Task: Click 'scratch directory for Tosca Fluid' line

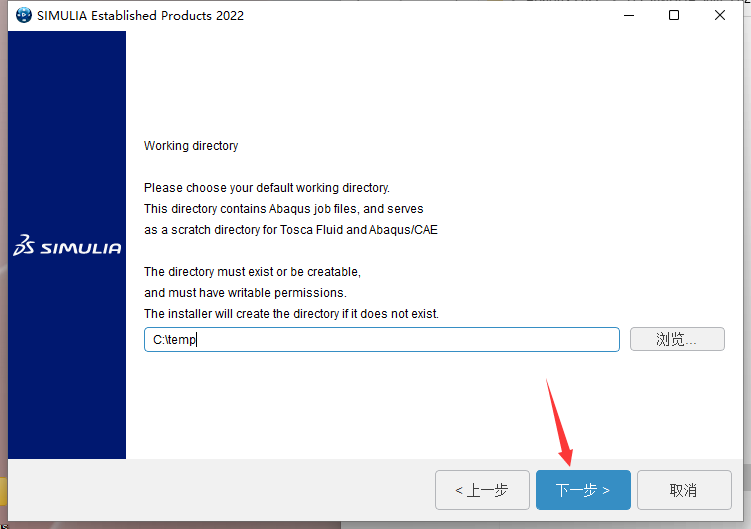Action: [x=291, y=230]
